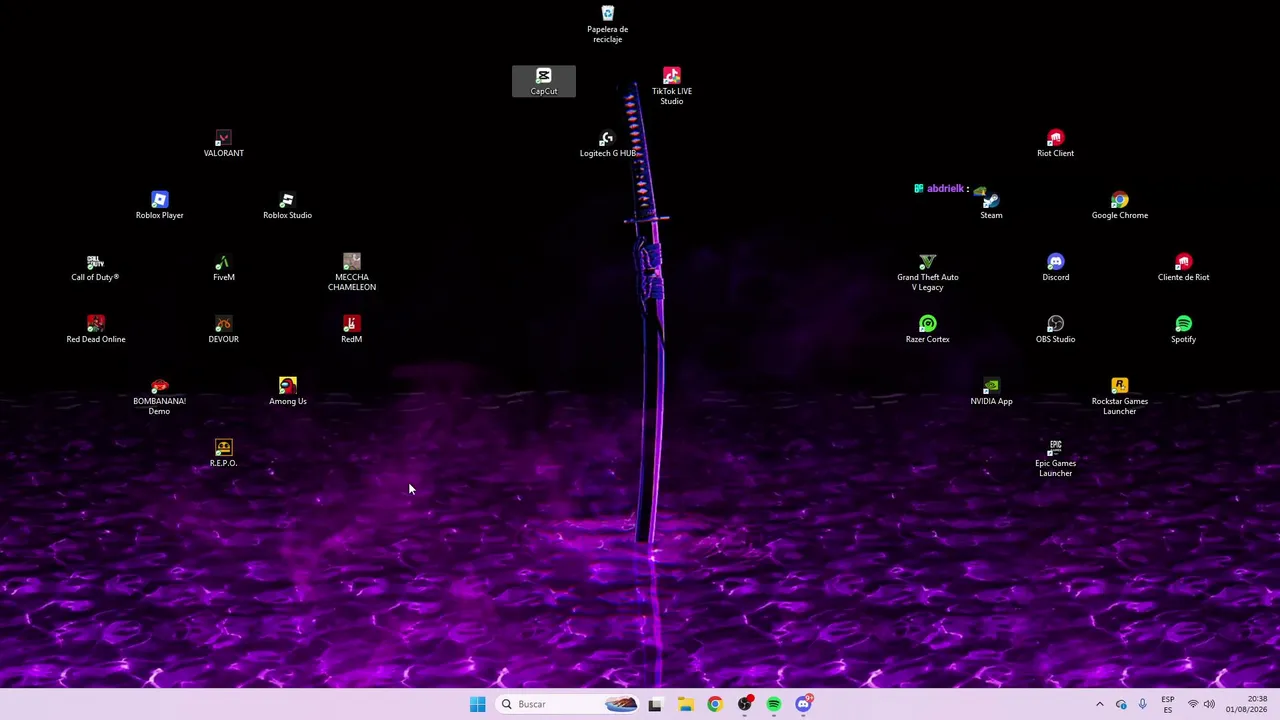Viewport: 1280px width, 720px height.
Task: Select the MECCHA CHAMELEON desktop icon
Action: click(351, 272)
